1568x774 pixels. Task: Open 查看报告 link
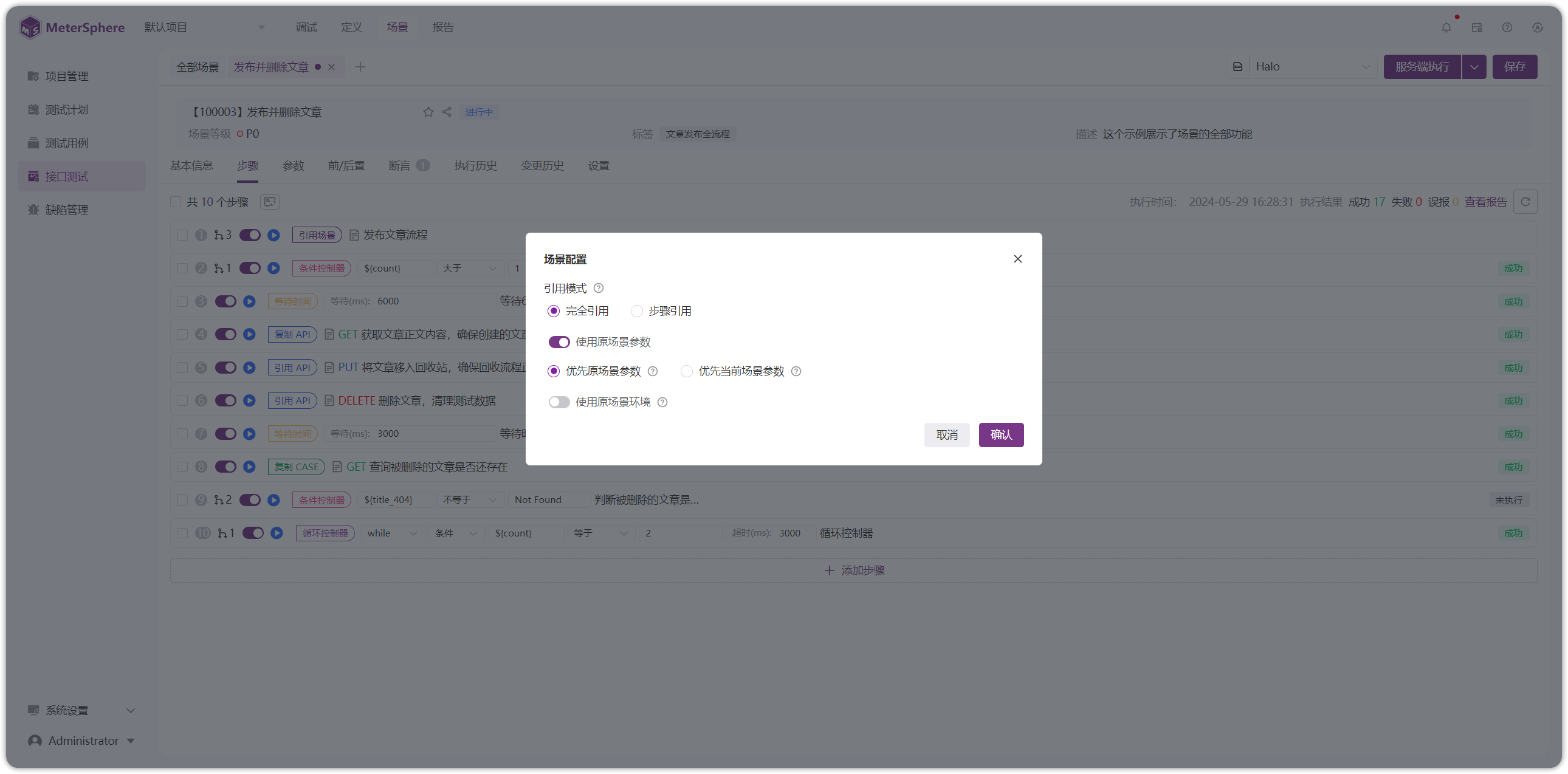pos(1485,202)
